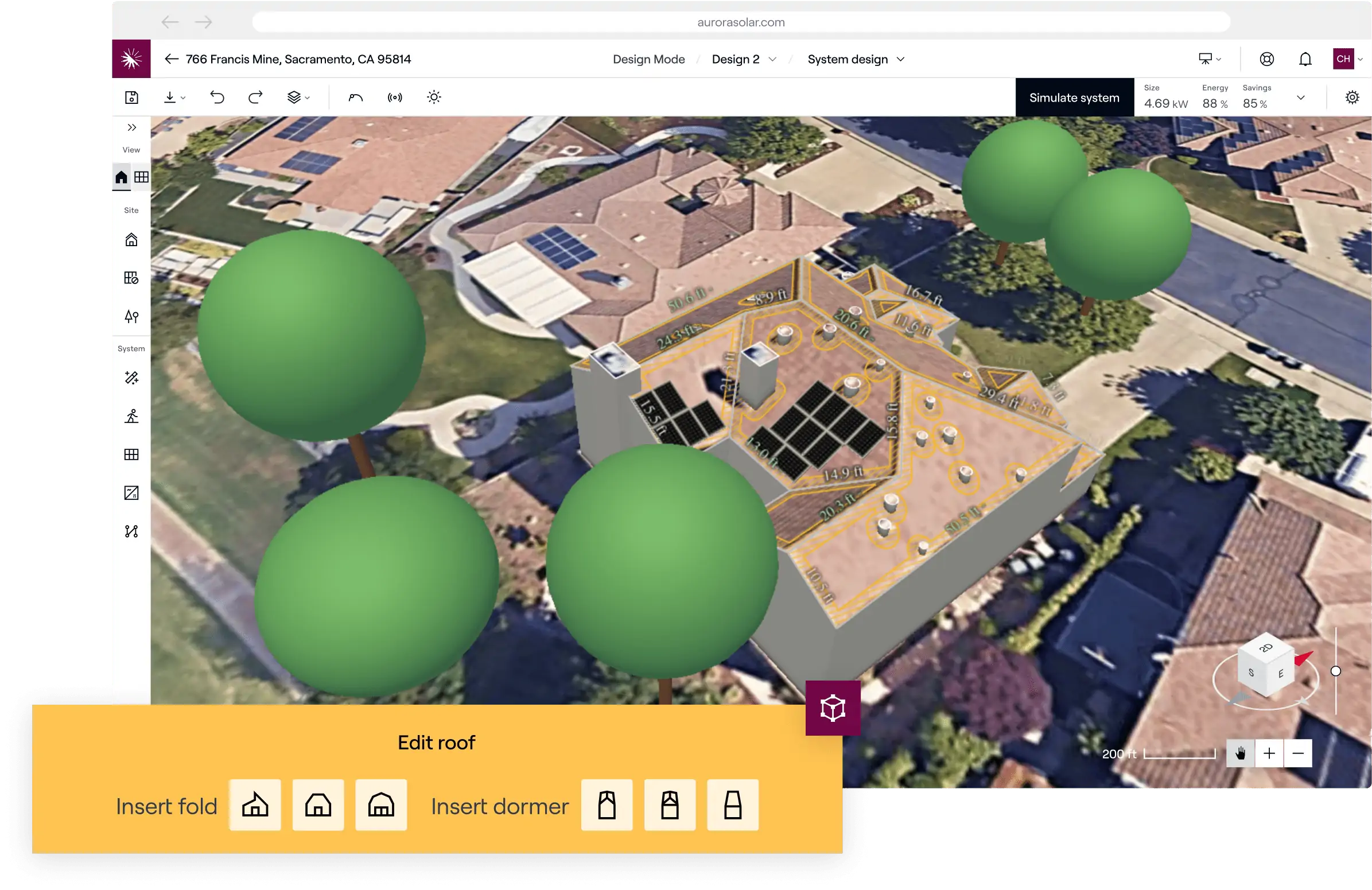Expand the Design 2 dropdown

click(x=774, y=59)
